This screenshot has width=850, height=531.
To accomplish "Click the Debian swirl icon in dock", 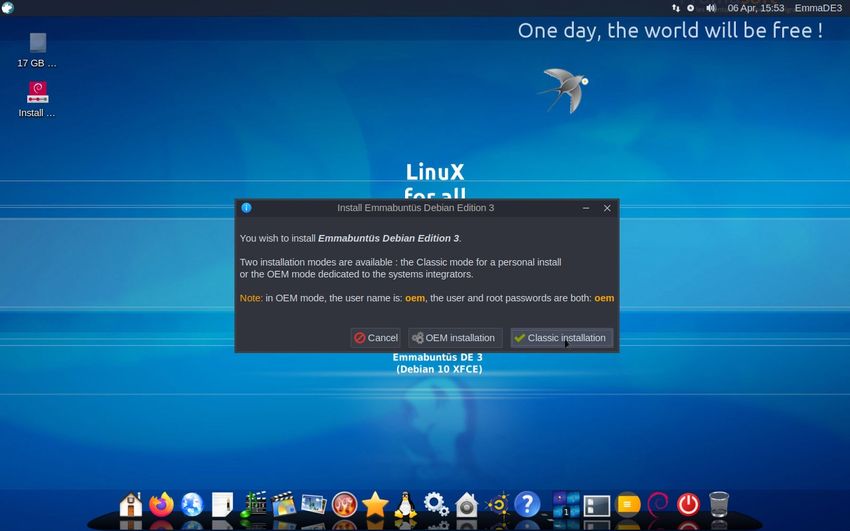I will pos(658,504).
